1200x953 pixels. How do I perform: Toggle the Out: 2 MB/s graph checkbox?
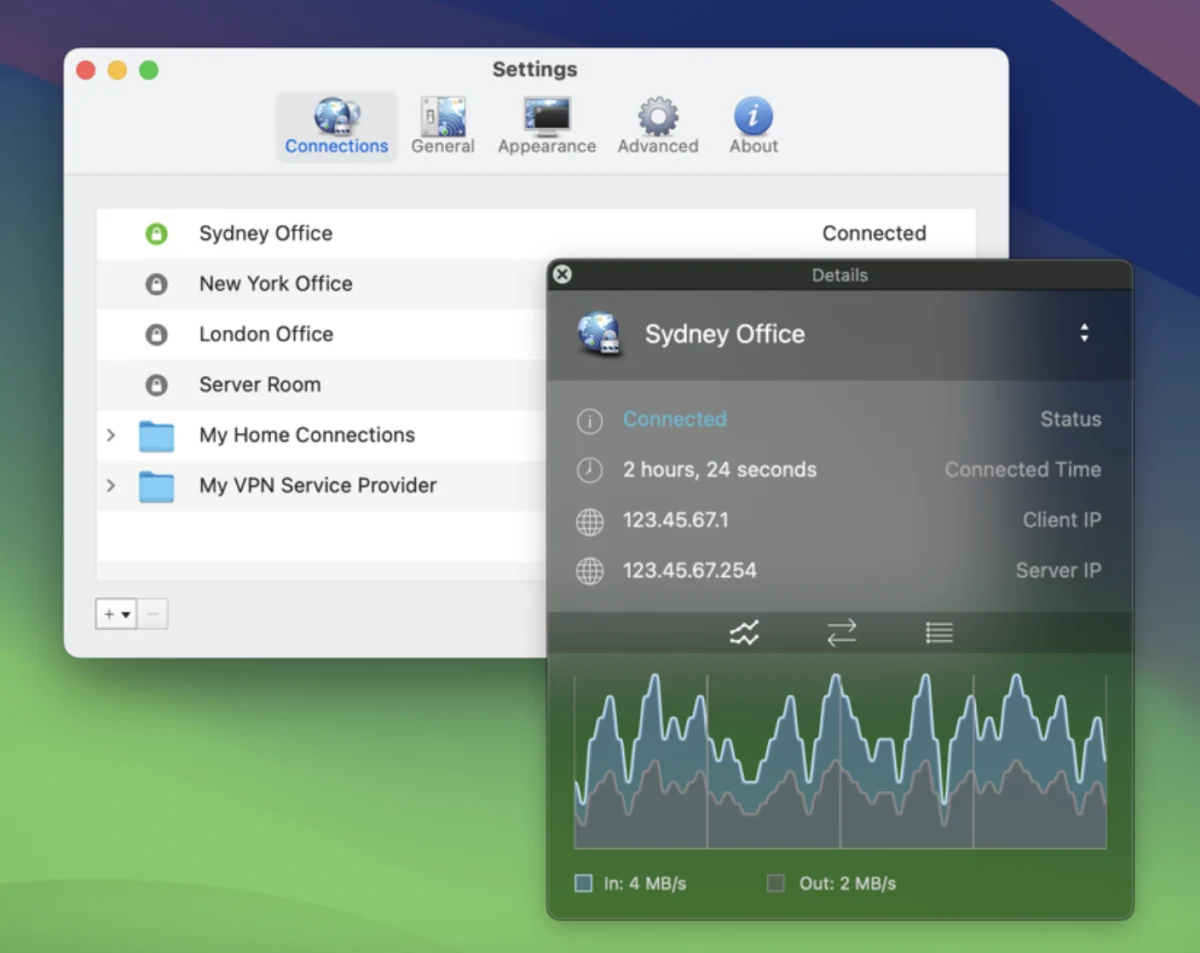click(x=775, y=884)
